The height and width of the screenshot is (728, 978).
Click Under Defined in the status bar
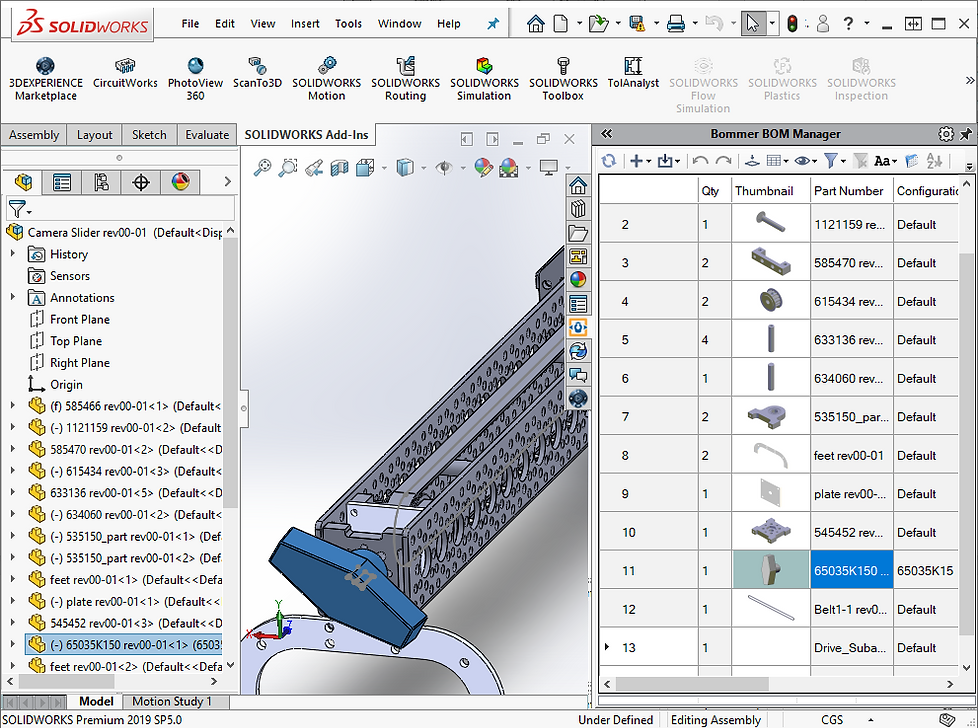coord(616,719)
